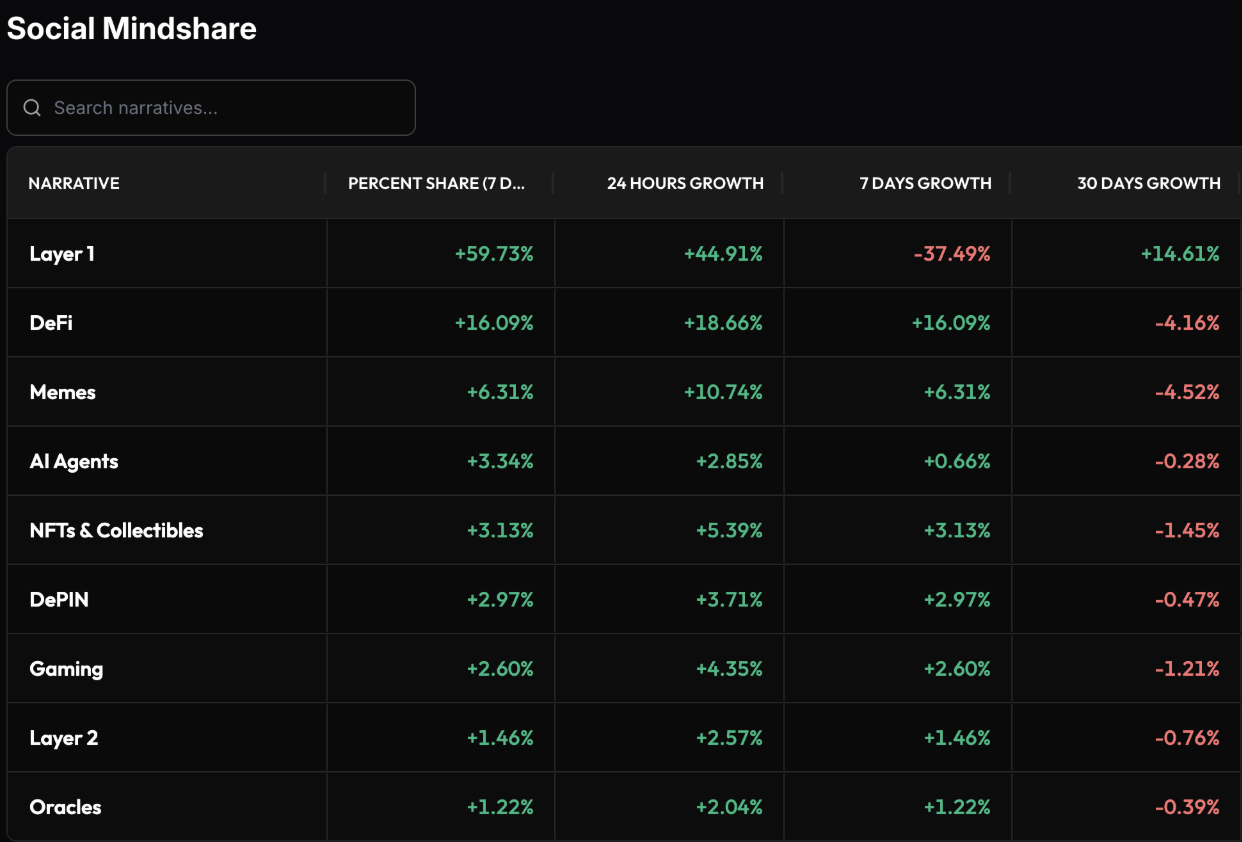Open the Layer 1 narrative row
This screenshot has height=842, width=1242.
(x=62, y=254)
